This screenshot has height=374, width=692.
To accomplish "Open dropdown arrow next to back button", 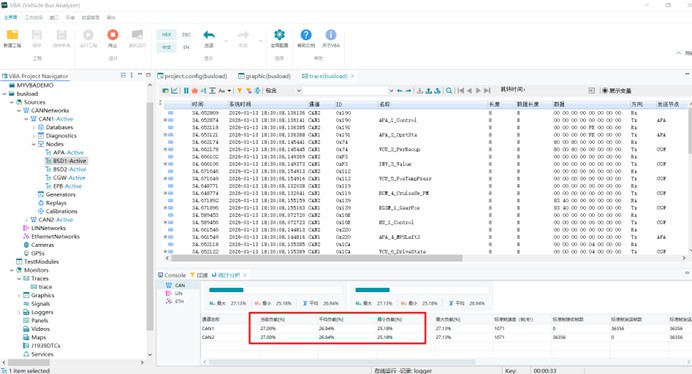I will point(226,41).
